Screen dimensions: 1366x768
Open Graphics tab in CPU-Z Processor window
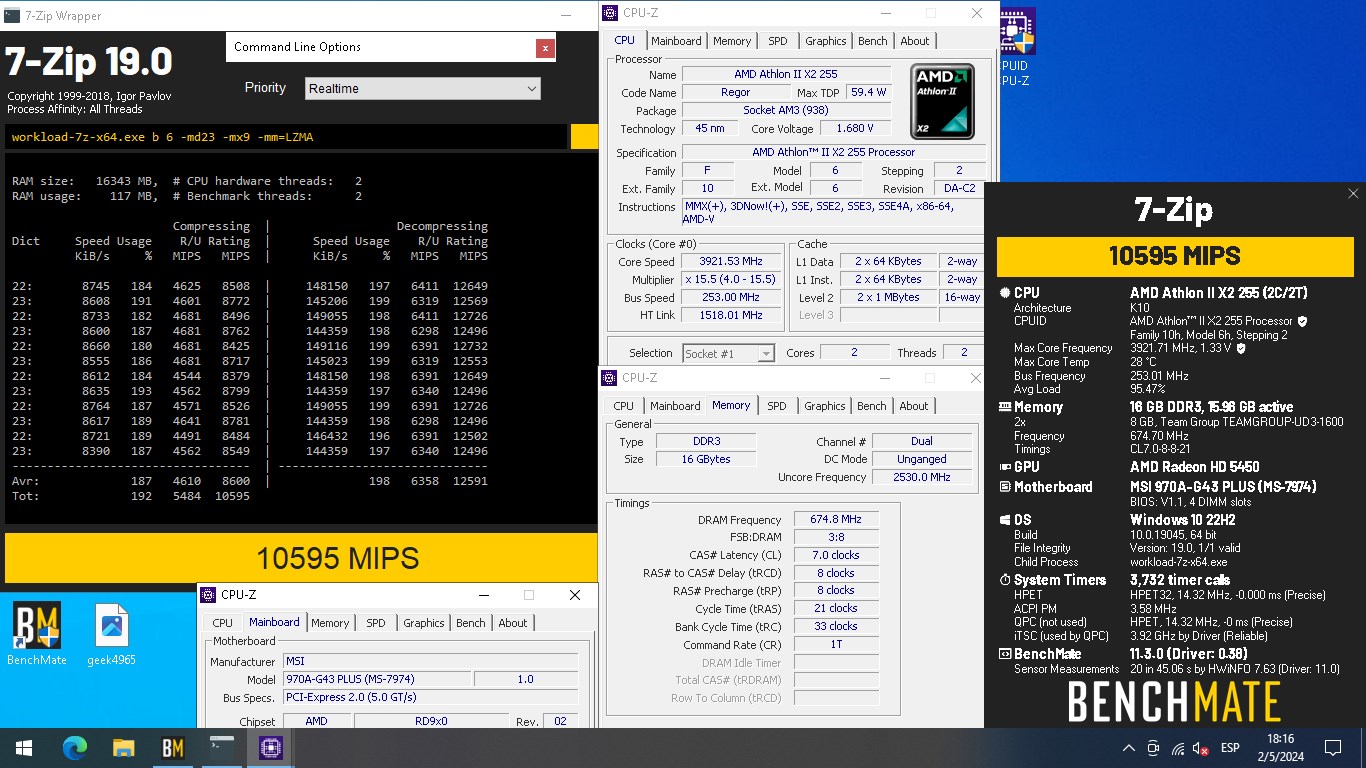pos(826,41)
